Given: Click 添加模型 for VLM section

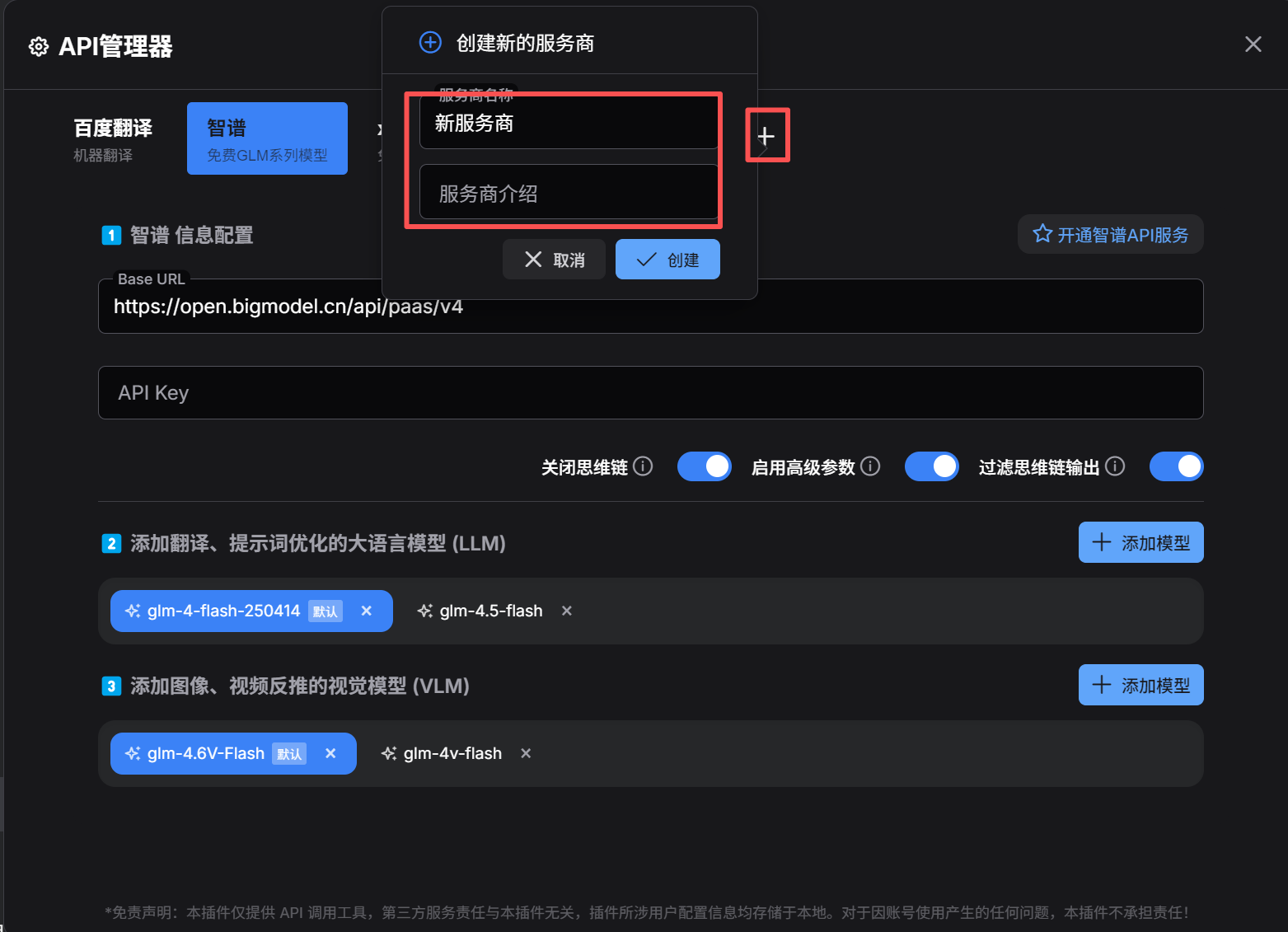Looking at the screenshot, I should (1140, 685).
